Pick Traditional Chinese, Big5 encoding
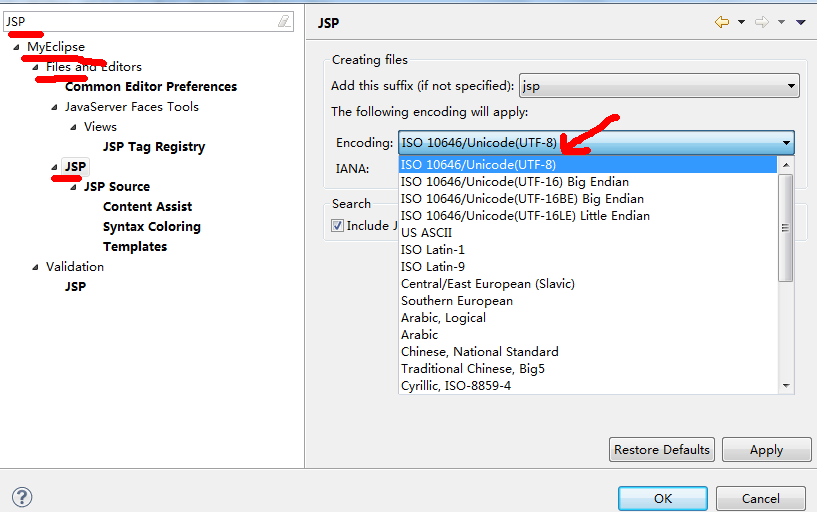This screenshot has width=817, height=512. pyautogui.click(x=472, y=369)
